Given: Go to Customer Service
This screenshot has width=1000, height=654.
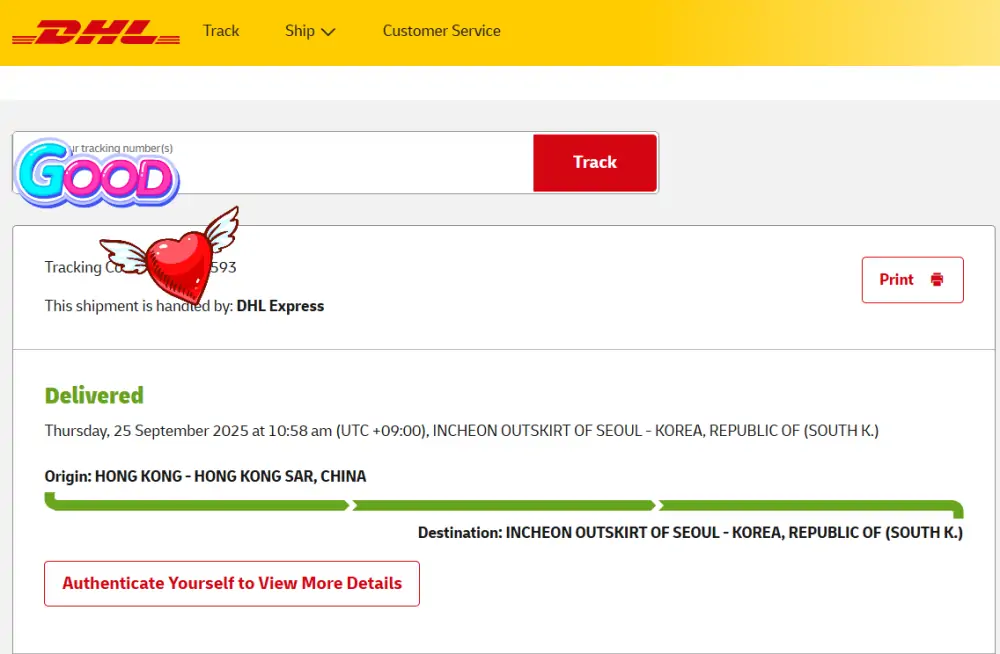Looking at the screenshot, I should pyautogui.click(x=441, y=31).
